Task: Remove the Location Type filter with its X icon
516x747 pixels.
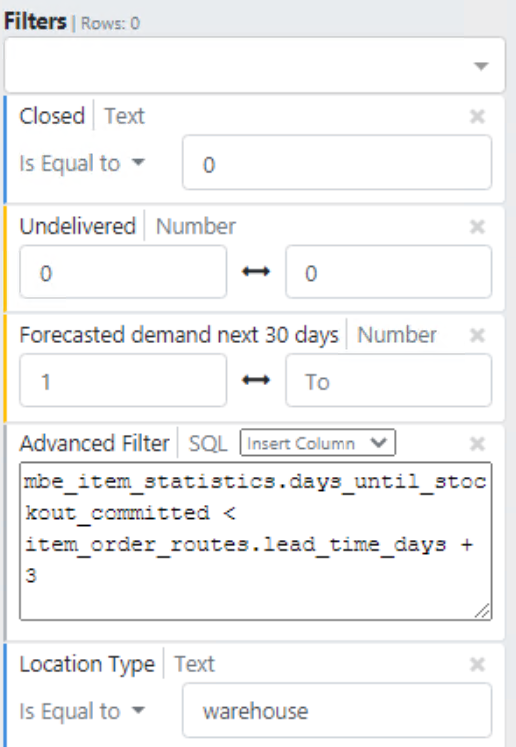Action: pyautogui.click(x=477, y=664)
